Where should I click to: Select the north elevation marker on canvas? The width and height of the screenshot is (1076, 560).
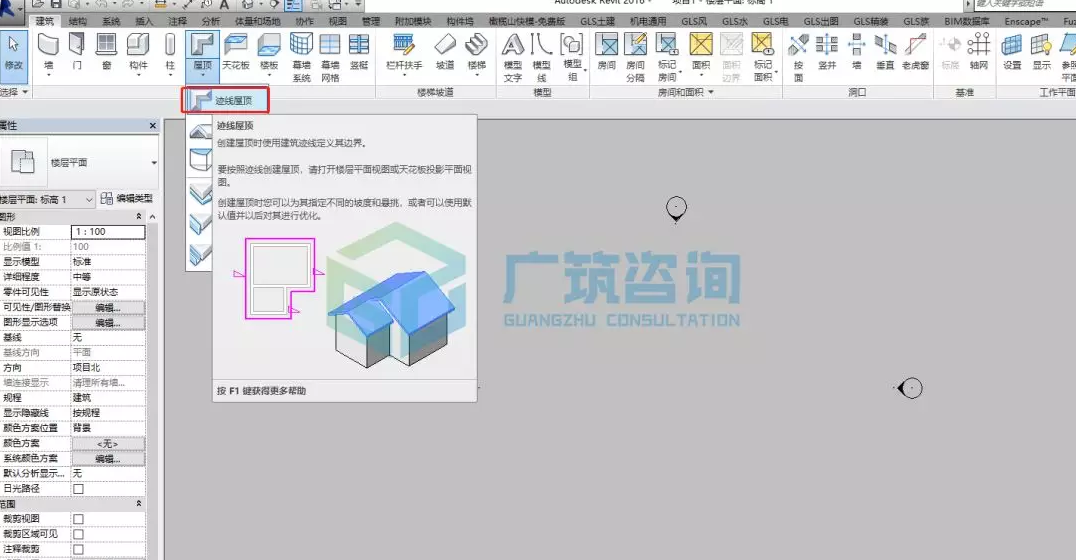(676, 209)
